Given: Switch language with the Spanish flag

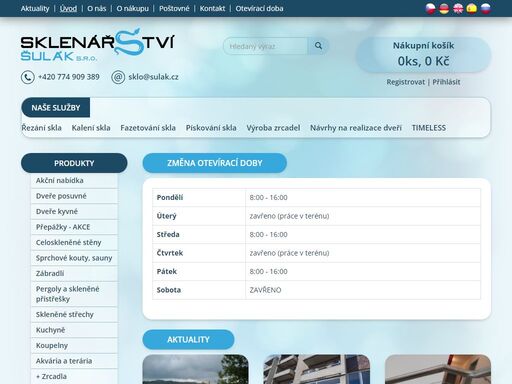Looking at the screenshot, I should tap(472, 9).
